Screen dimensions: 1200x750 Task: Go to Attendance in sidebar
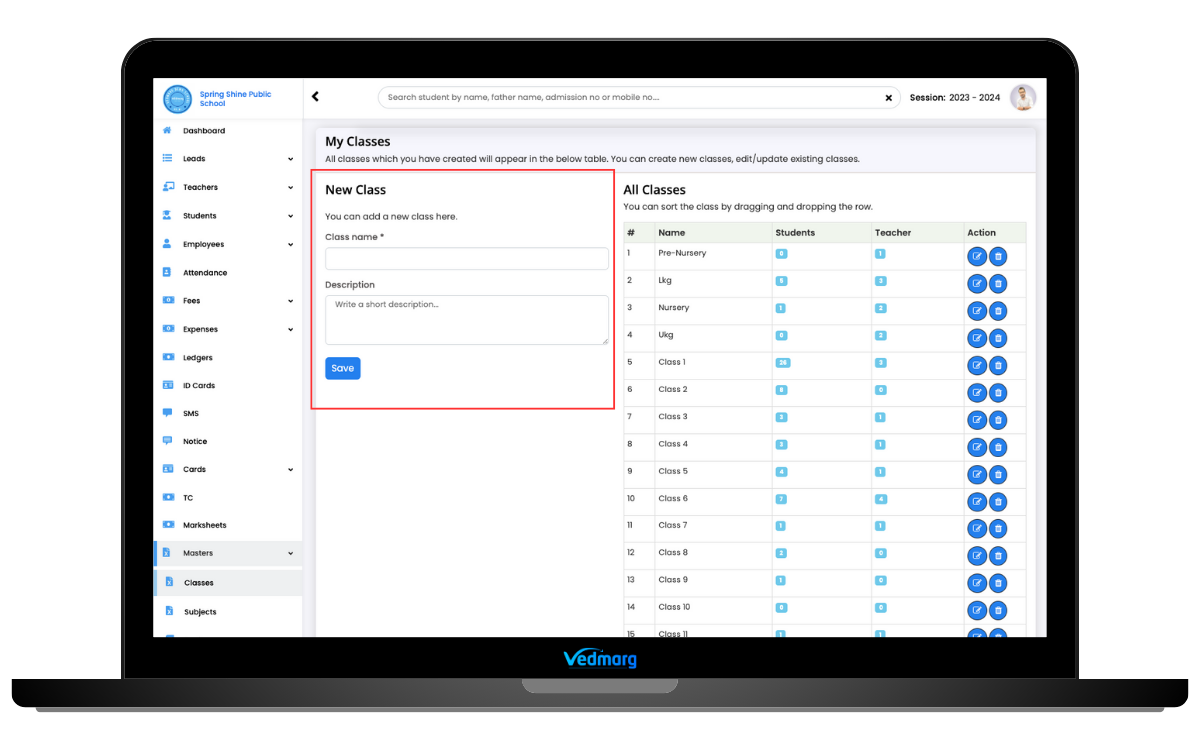(205, 273)
